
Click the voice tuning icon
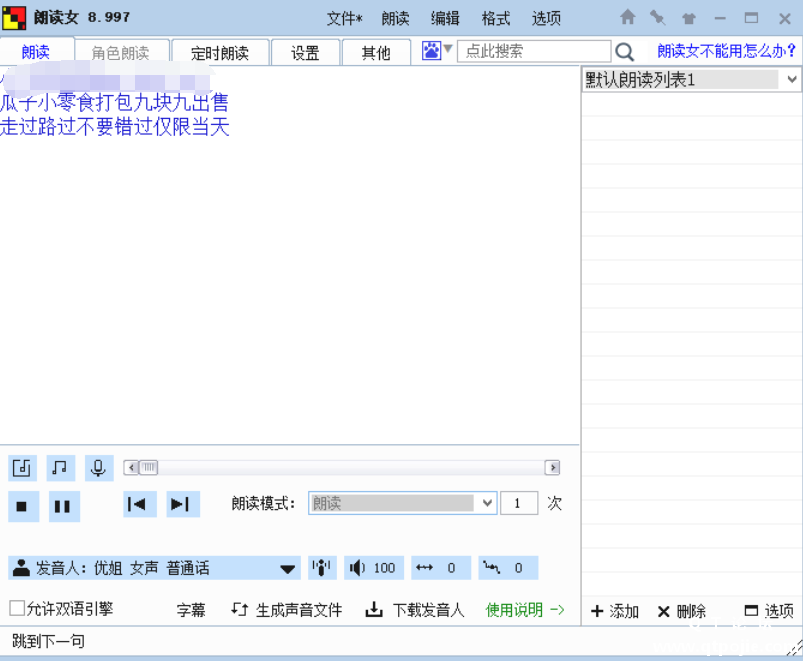(322, 568)
